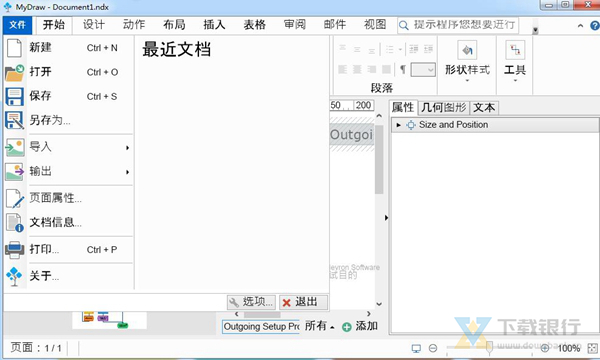Collapse the ribbon with the caret
The height and width of the screenshot is (360, 600).
[x=580, y=26]
